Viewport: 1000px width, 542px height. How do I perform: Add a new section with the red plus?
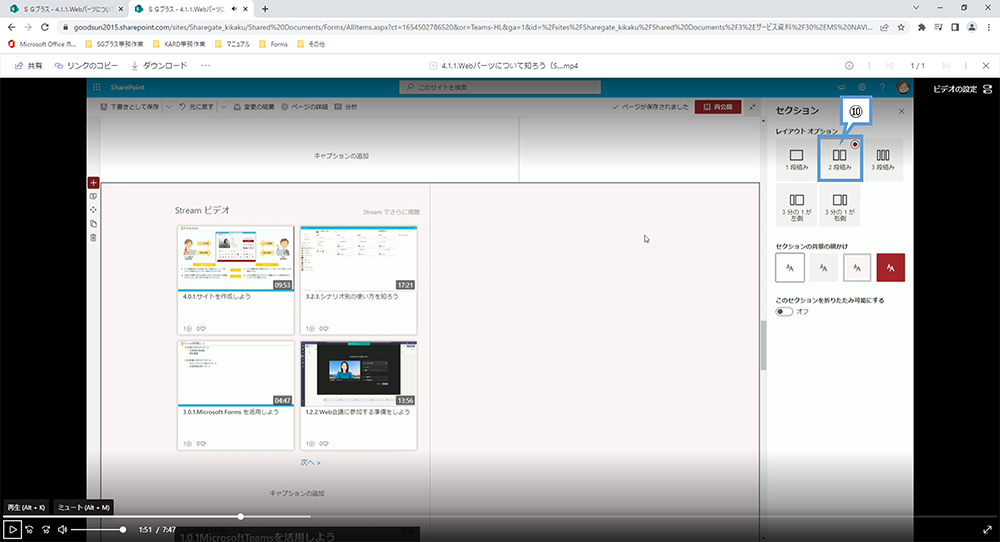pos(93,183)
